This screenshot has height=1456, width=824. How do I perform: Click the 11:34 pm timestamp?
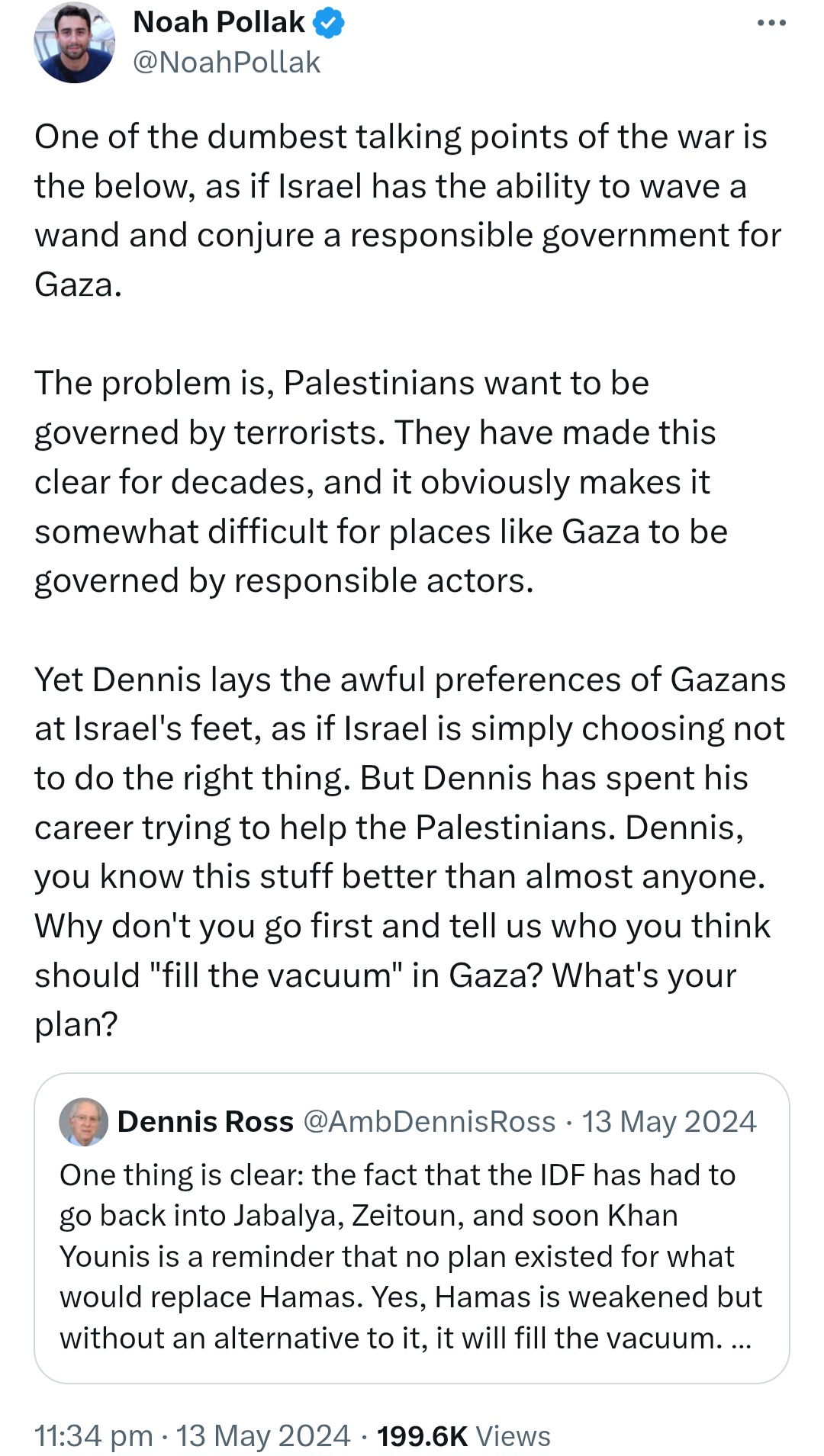pos(93,1435)
